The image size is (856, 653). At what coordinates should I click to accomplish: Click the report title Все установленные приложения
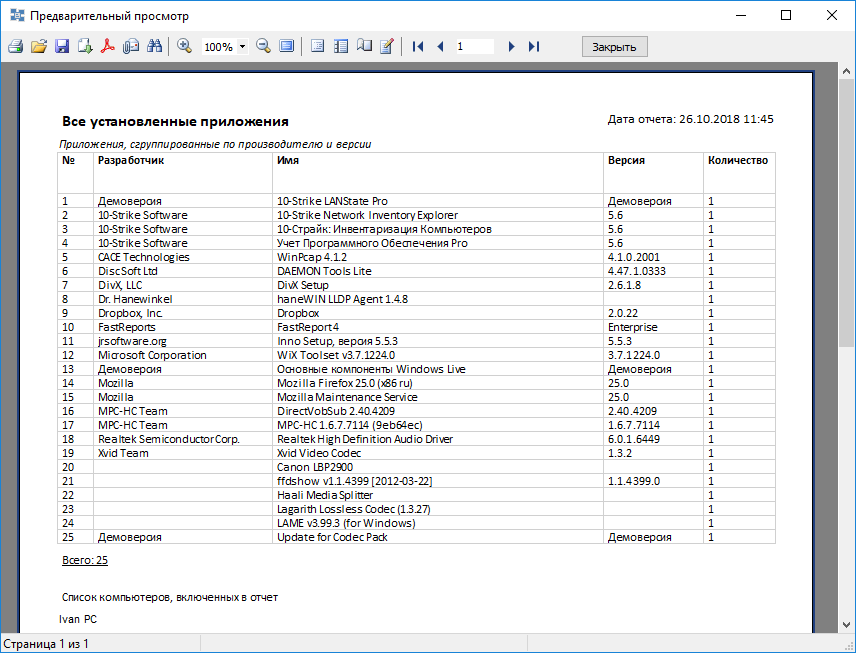(175, 121)
